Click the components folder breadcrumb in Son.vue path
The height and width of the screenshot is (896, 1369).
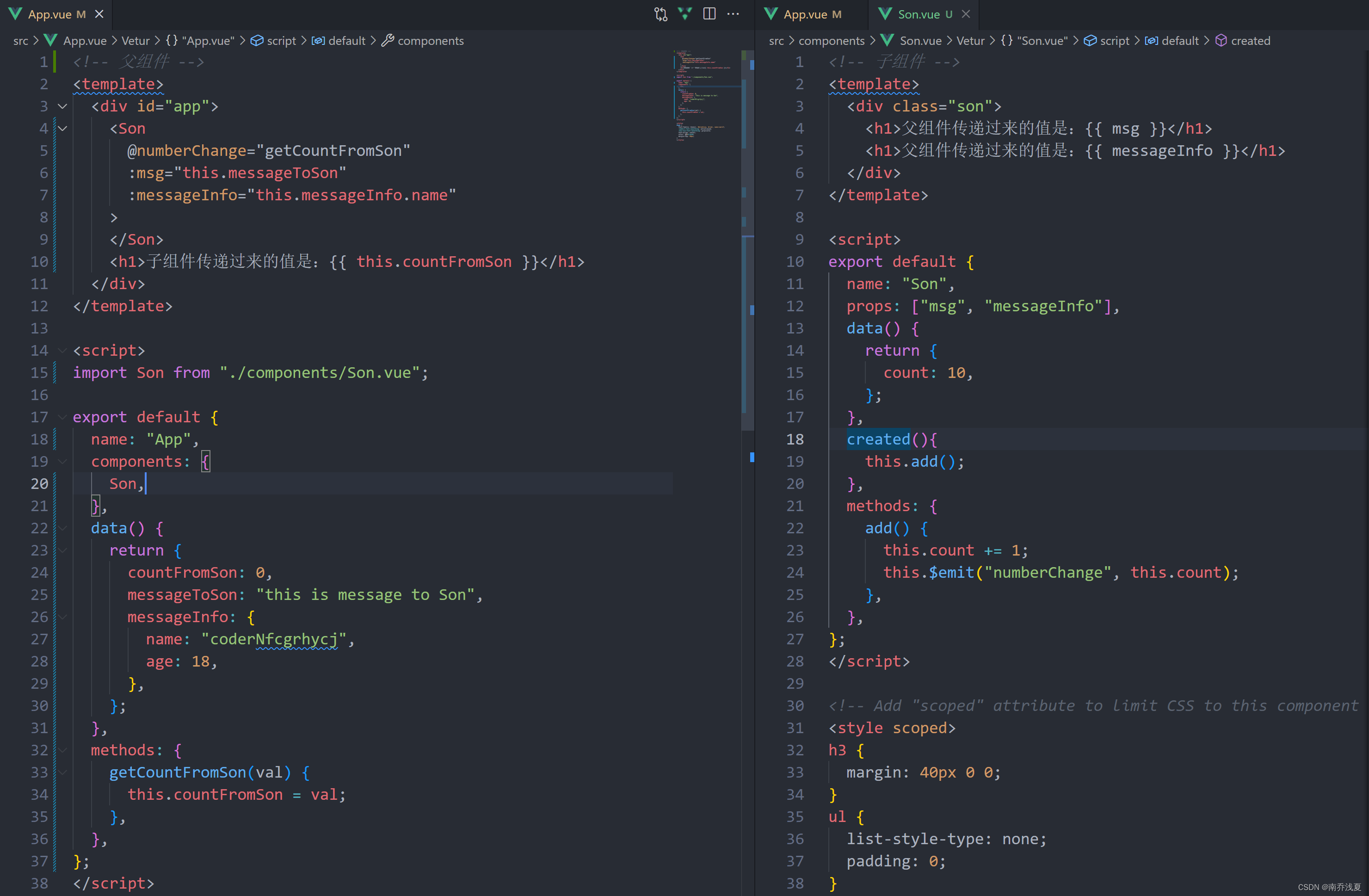click(831, 41)
